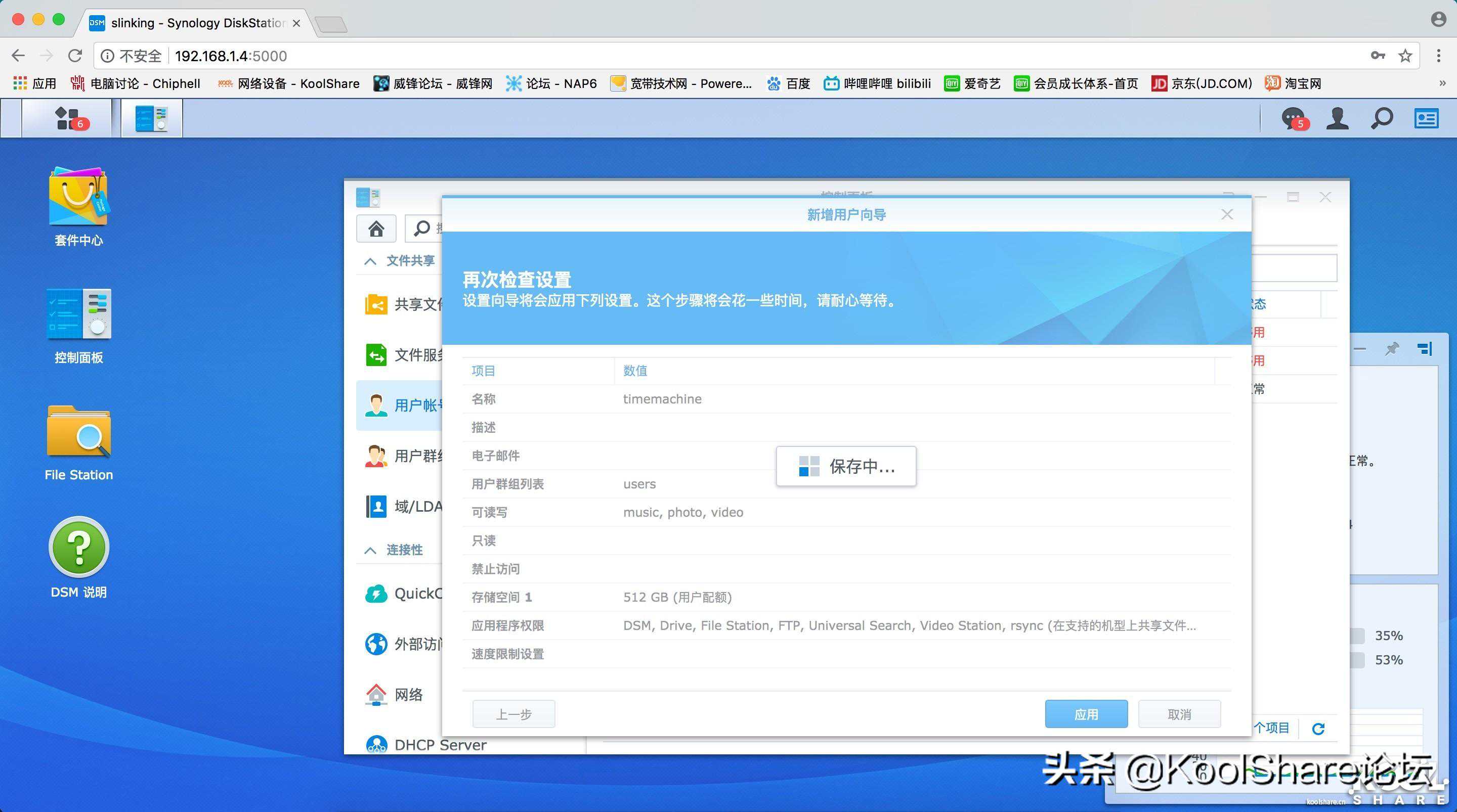
Task: Click the 应用 apply button
Action: click(x=1085, y=714)
